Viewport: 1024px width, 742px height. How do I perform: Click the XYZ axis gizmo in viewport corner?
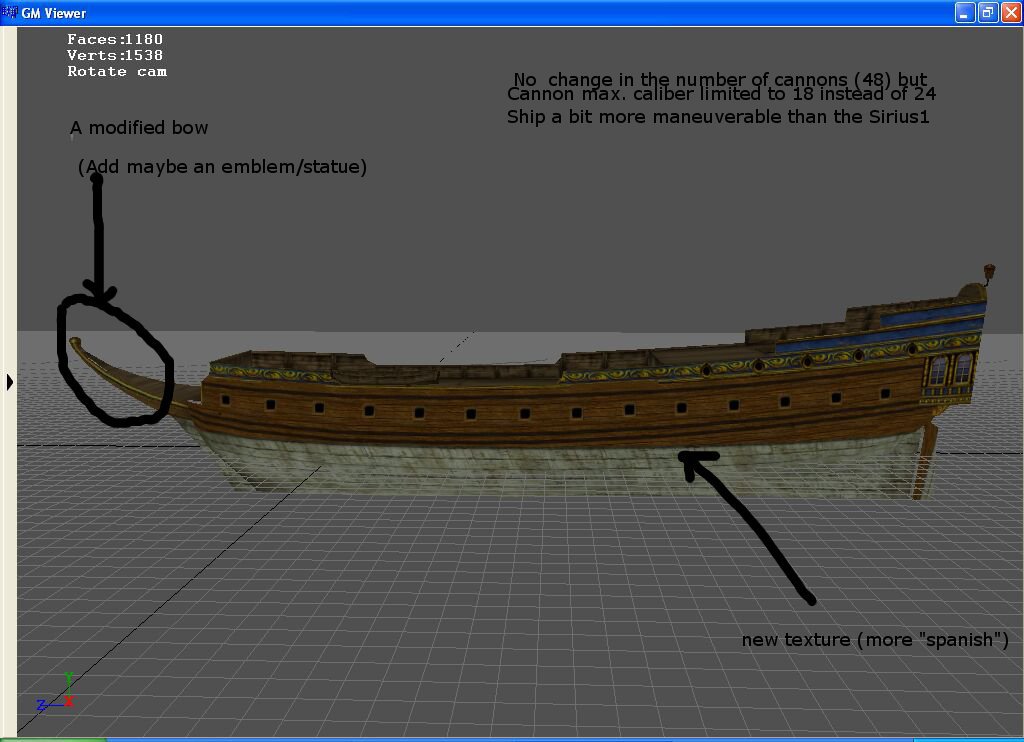(x=56, y=694)
